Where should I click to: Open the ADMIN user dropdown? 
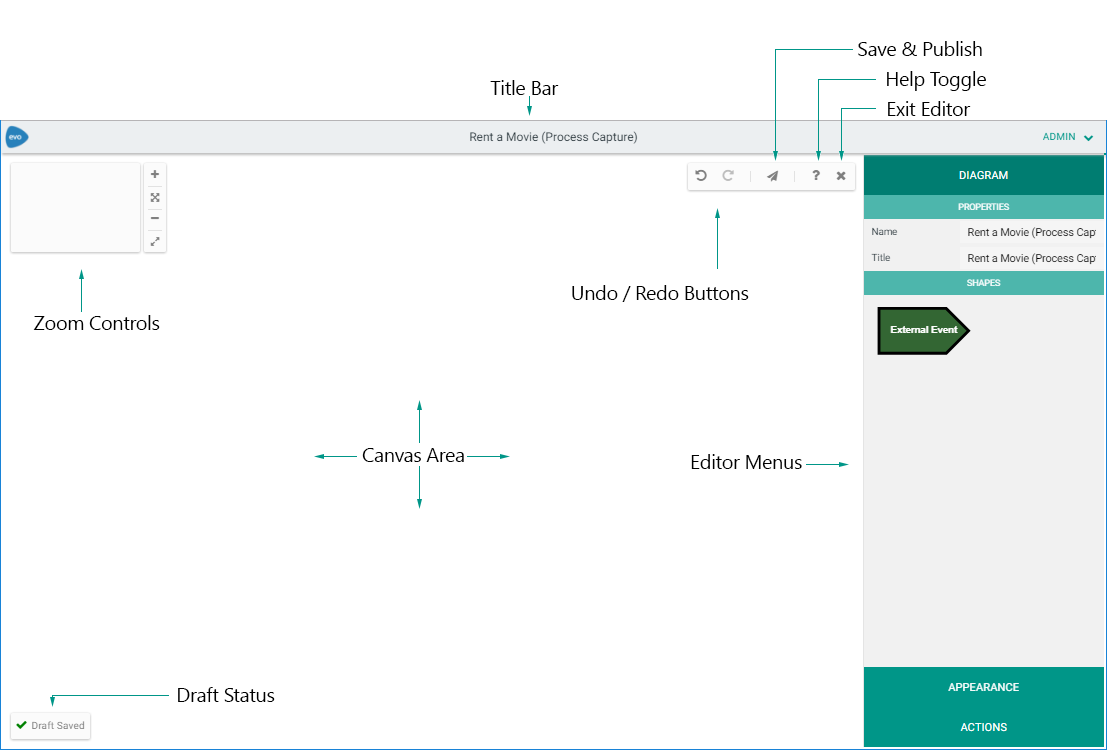click(1067, 137)
